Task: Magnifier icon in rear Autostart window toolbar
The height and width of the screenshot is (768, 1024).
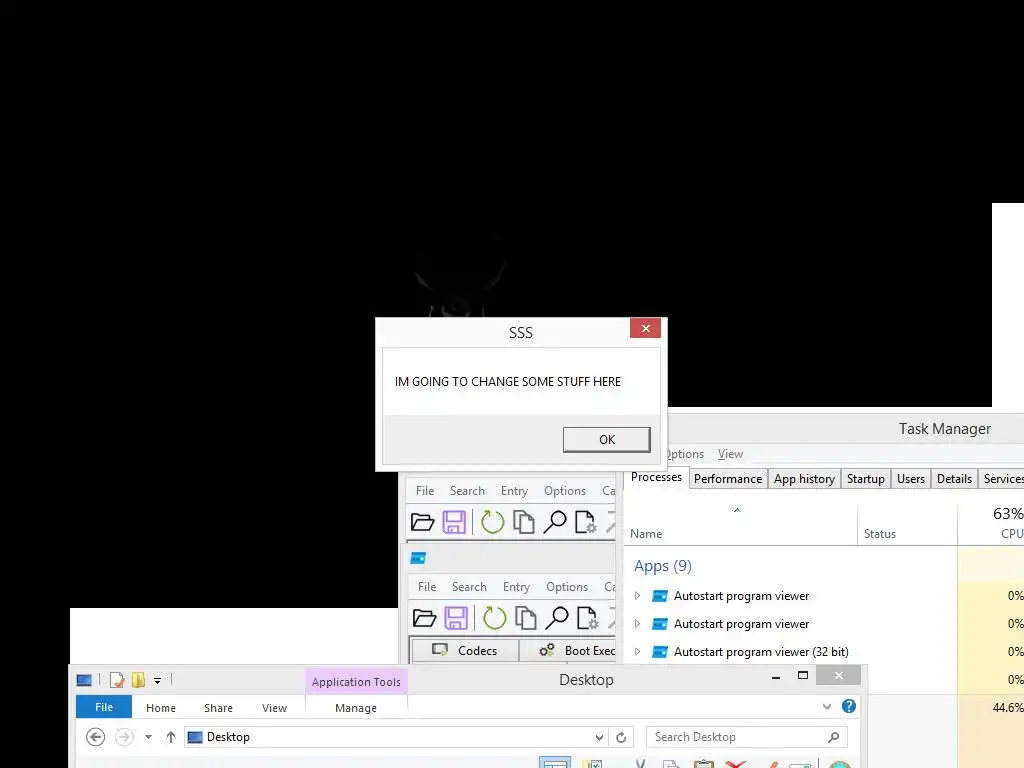Action: point(555,522)
